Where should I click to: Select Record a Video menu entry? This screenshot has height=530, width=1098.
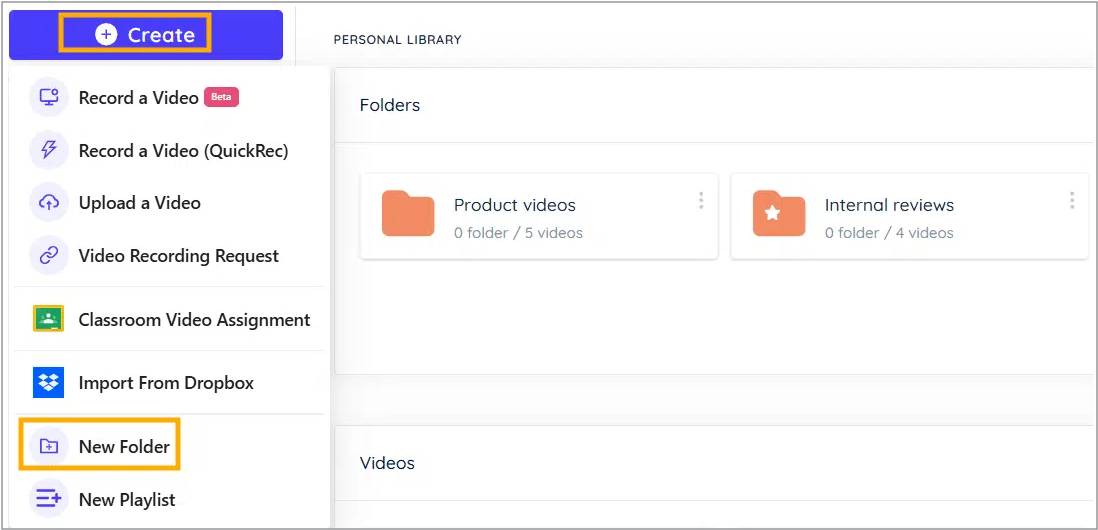coord(139,98)
